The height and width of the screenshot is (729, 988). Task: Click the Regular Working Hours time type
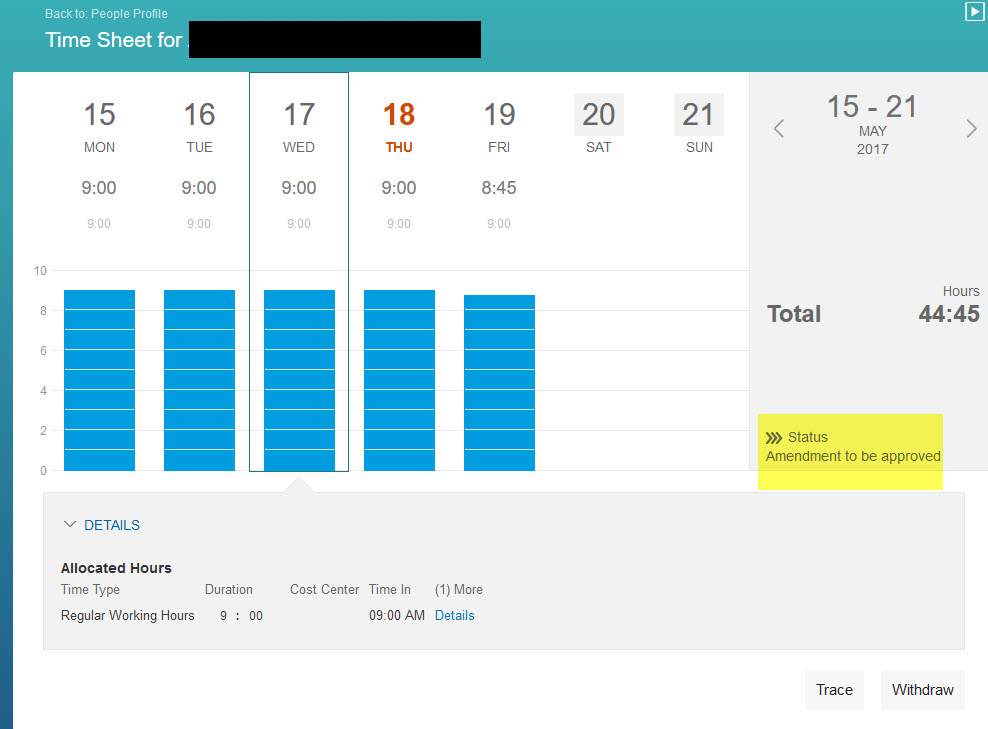click(x=127, y=616)
